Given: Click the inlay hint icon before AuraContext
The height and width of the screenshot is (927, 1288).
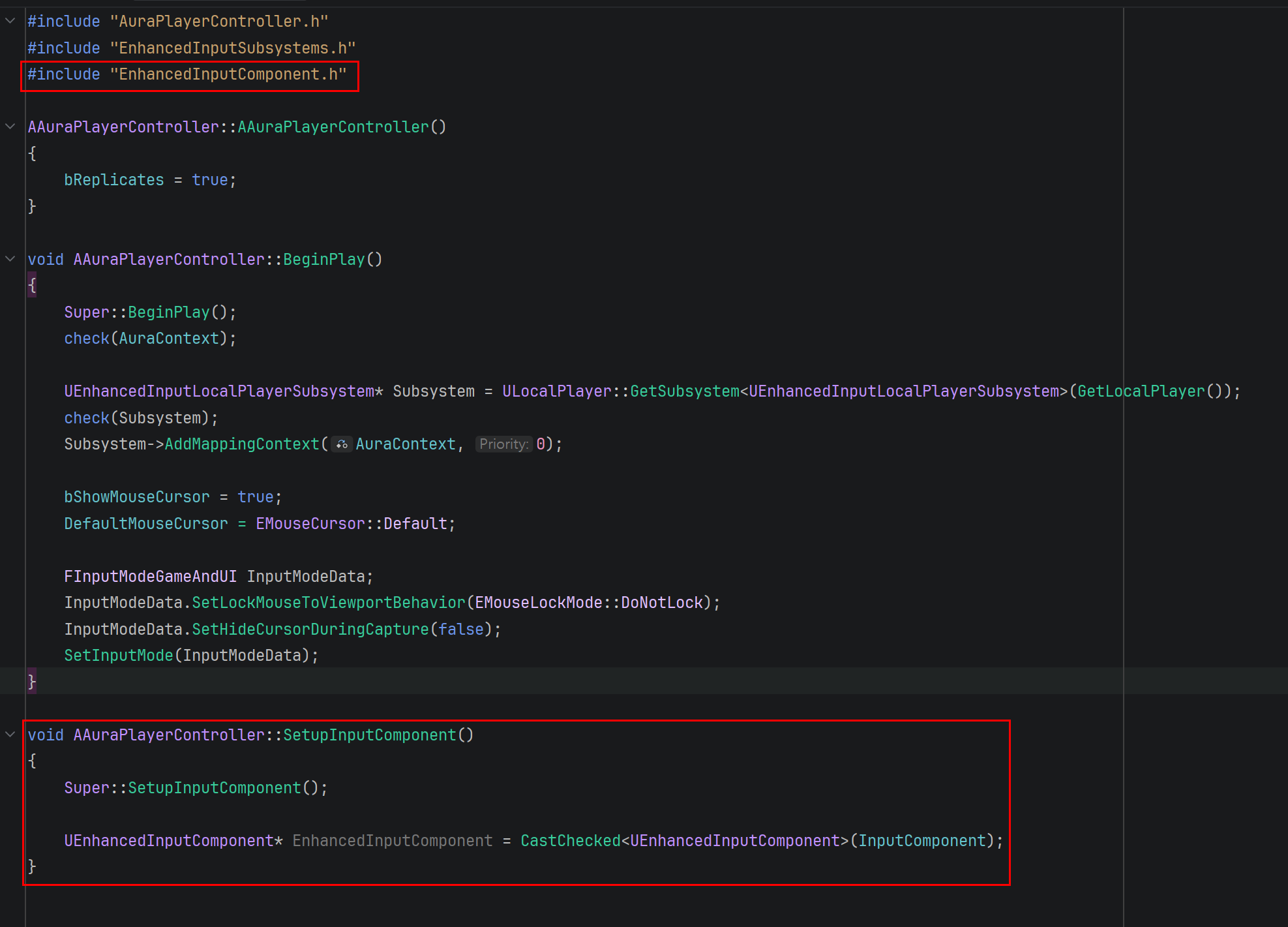Looking at the screenshot, I should [342, 444].
